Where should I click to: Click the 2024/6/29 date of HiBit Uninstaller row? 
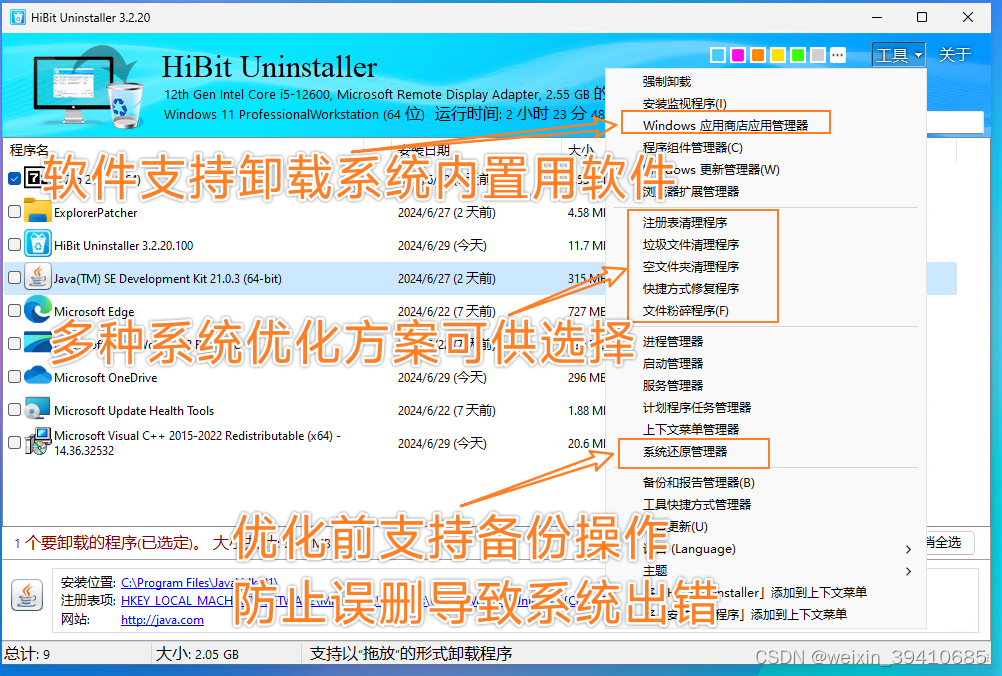point(442,245)
